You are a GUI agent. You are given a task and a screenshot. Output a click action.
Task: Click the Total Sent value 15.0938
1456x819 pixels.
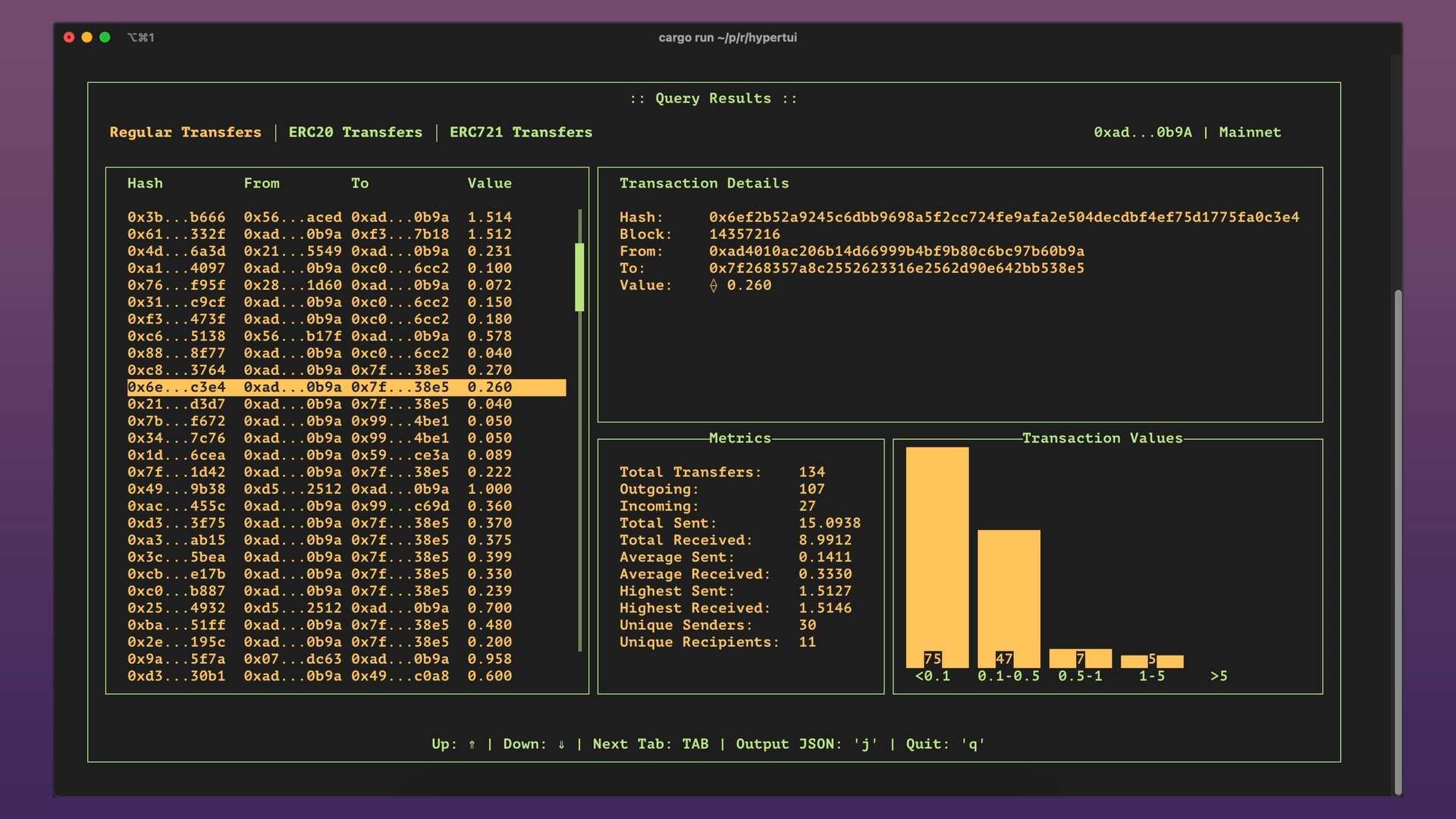point(830,523)
